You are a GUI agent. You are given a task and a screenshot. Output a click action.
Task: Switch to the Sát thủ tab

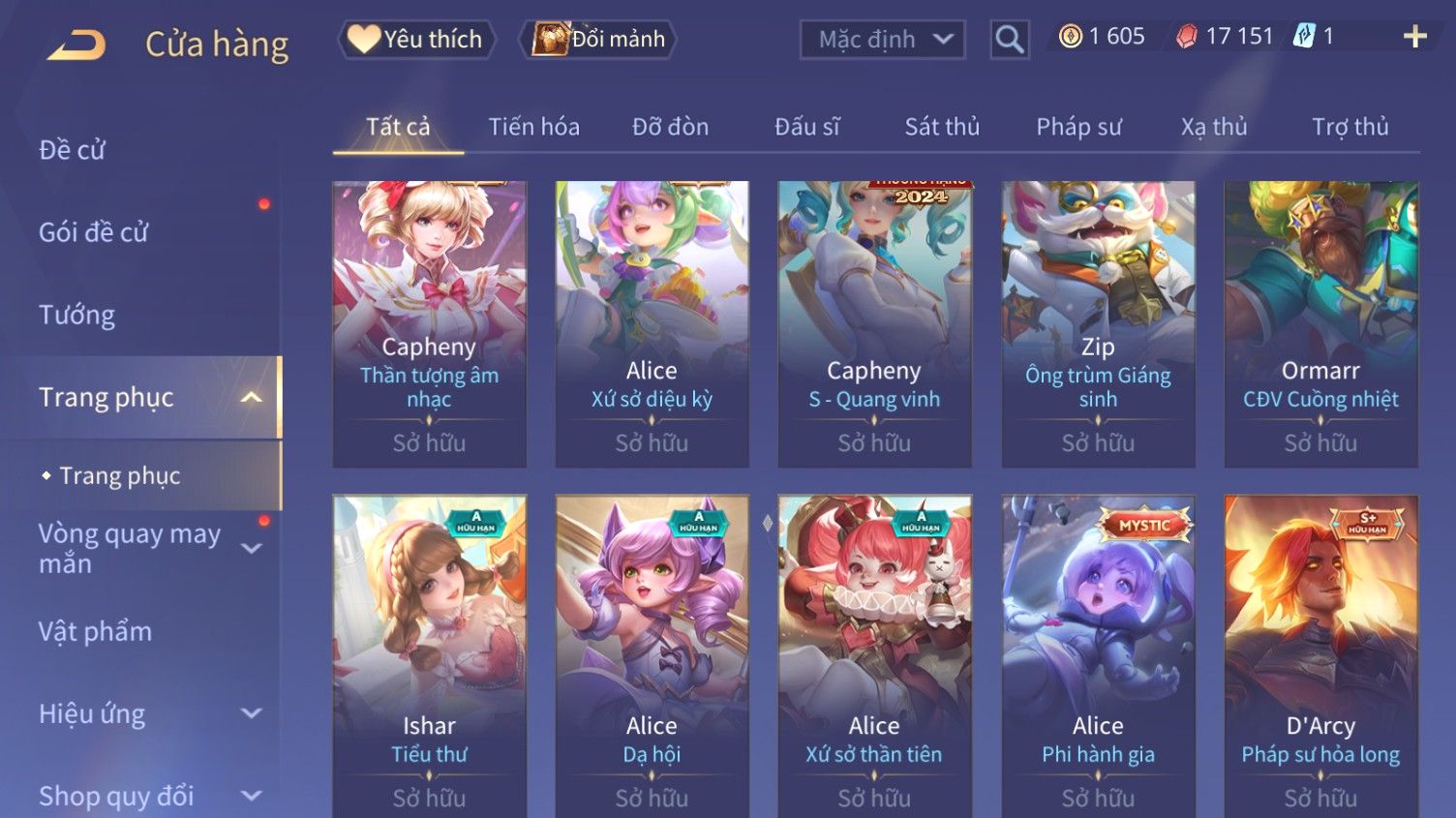coord(942,127)
